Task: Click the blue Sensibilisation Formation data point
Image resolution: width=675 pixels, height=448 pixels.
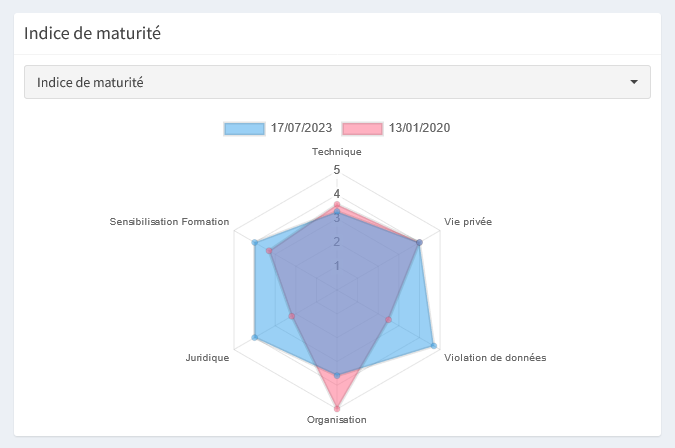Action: coord(255,242)
